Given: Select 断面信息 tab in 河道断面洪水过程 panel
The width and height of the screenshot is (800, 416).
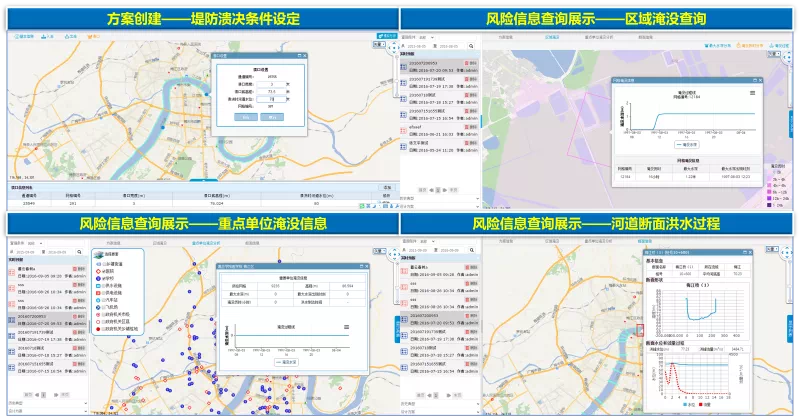Looking at the screenshot, I should (x=645, y=241).
